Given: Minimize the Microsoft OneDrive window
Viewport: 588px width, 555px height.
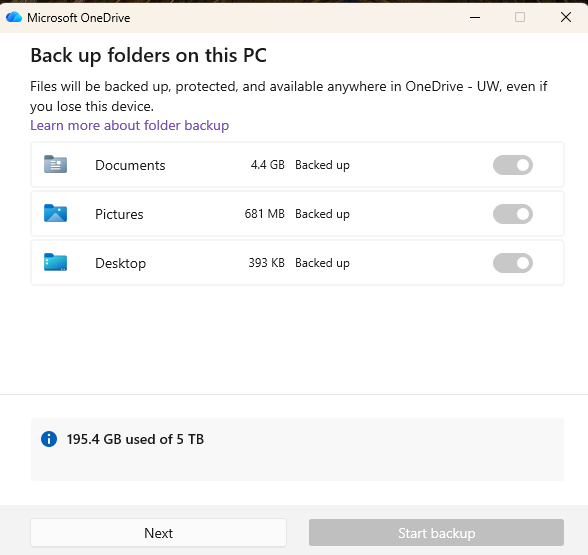Looking at the screenshot, I should (475, 17).
